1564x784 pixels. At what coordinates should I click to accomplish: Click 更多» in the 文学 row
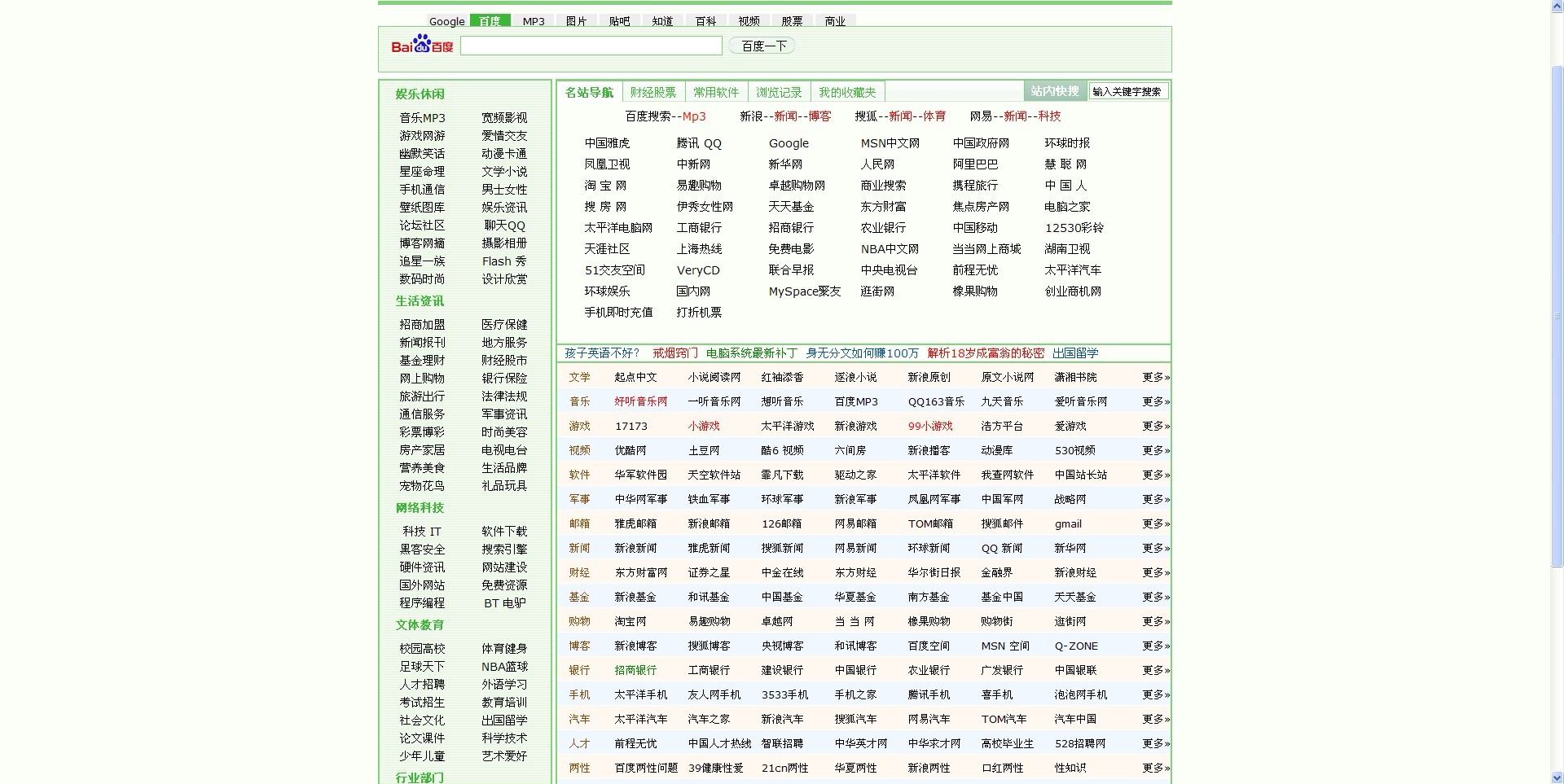[1156, 378]
